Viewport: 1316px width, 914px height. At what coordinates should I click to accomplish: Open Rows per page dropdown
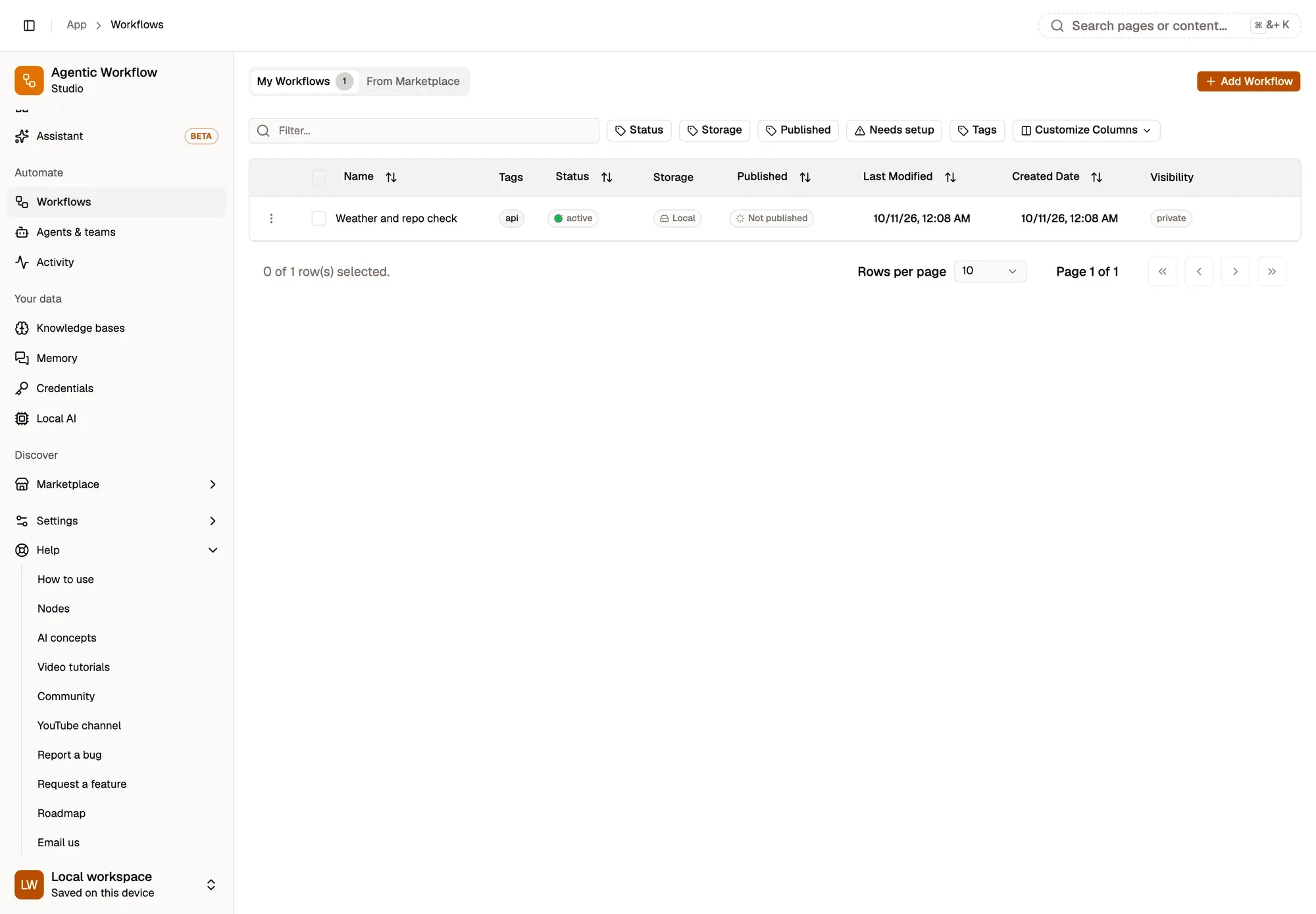990,271
